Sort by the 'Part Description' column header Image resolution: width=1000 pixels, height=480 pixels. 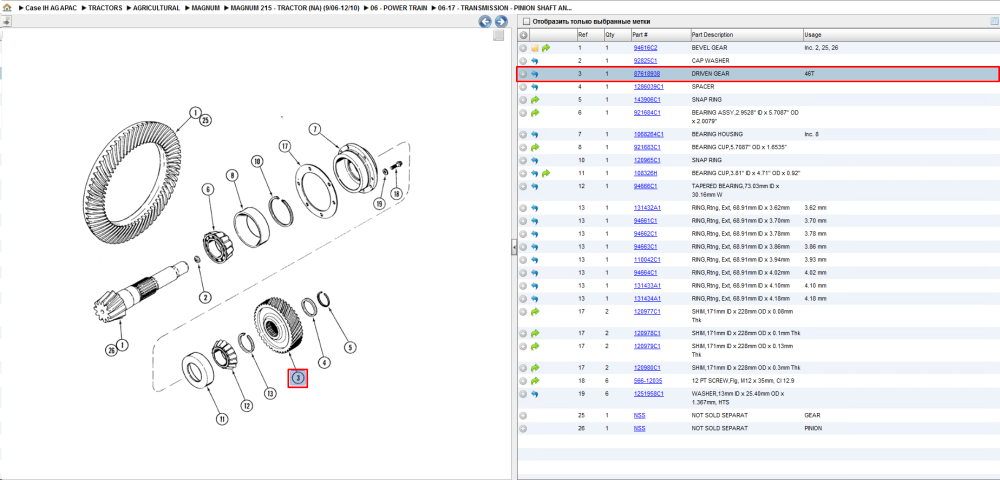[746, 34]
